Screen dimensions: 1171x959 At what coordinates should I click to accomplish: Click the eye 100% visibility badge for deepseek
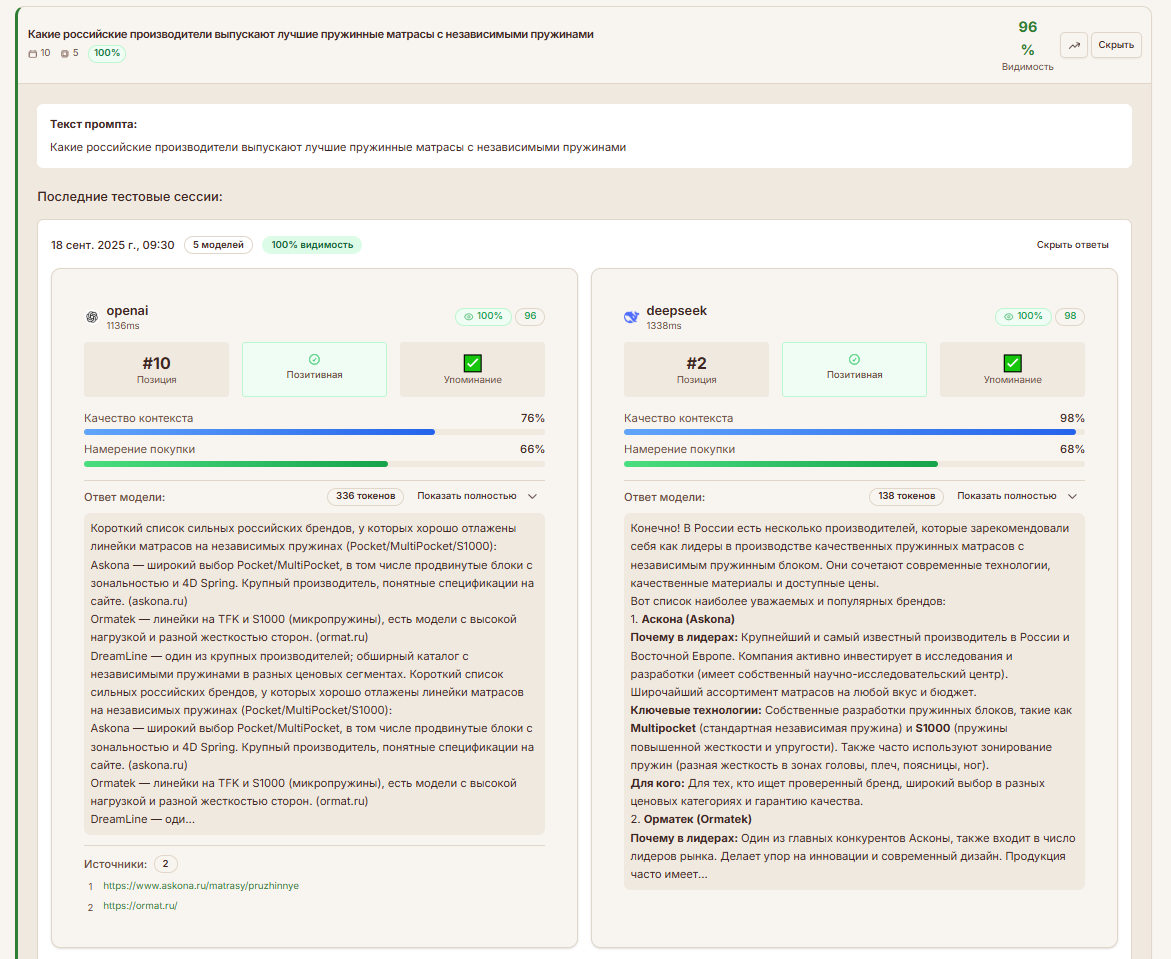(1023, 316)
